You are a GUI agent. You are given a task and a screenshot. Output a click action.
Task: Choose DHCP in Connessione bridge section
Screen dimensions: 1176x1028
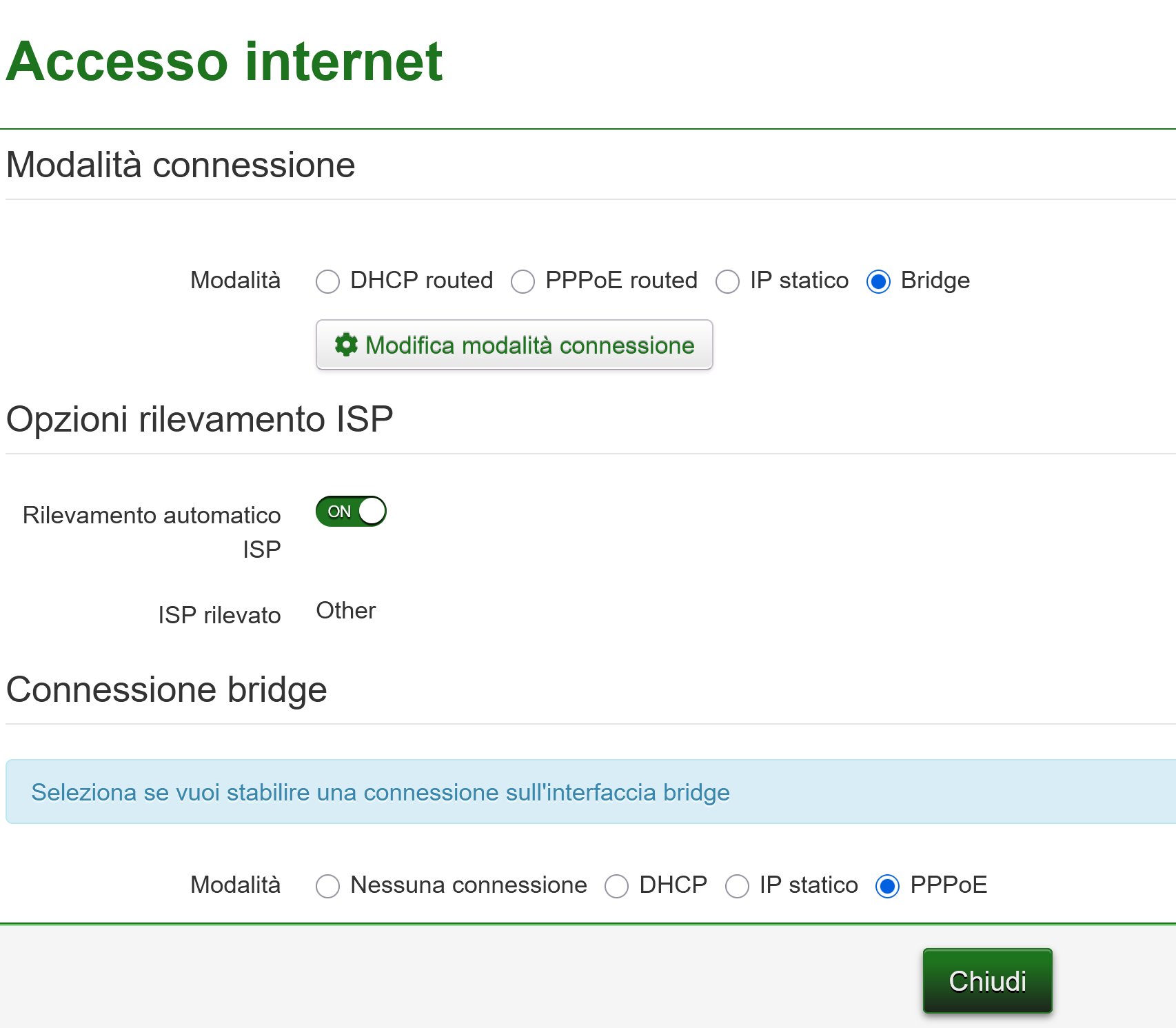coord(616,886)
